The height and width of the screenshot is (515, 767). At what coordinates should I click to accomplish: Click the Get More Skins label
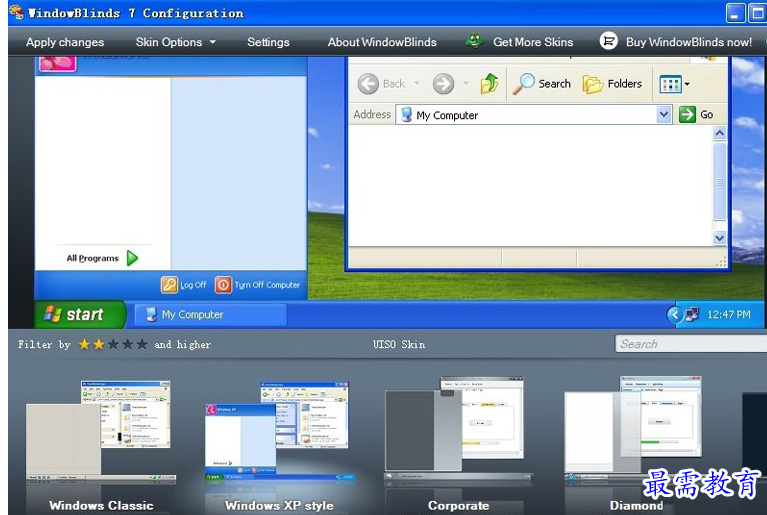(x=533, y=42)
